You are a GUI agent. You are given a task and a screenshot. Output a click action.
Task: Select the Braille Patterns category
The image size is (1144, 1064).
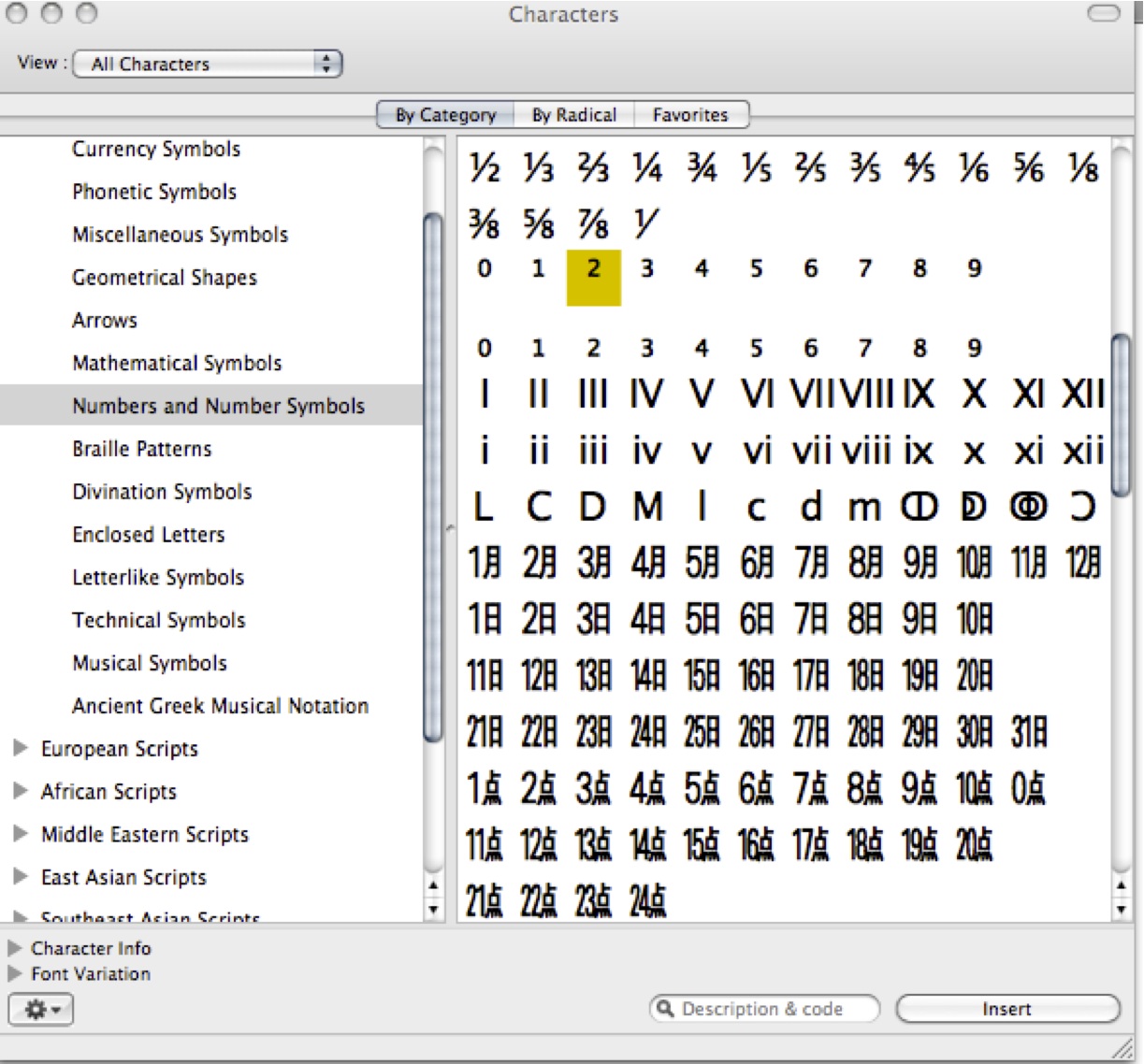point(142,449)
